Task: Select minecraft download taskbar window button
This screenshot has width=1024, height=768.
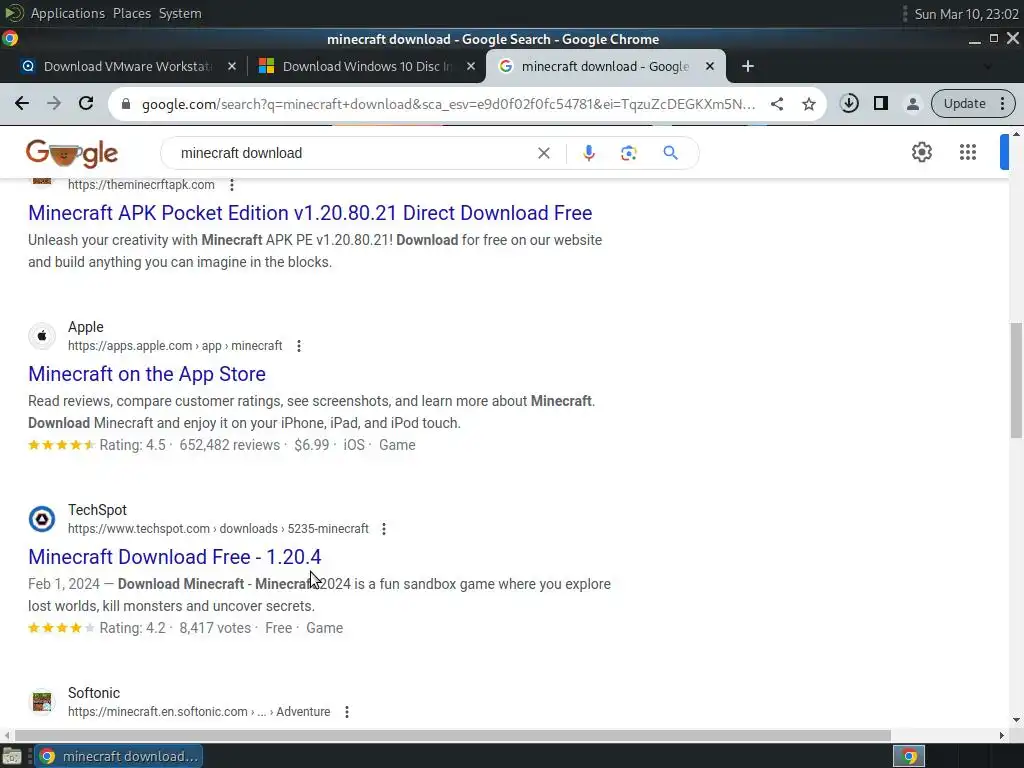Action: click(x=118, y=756)
